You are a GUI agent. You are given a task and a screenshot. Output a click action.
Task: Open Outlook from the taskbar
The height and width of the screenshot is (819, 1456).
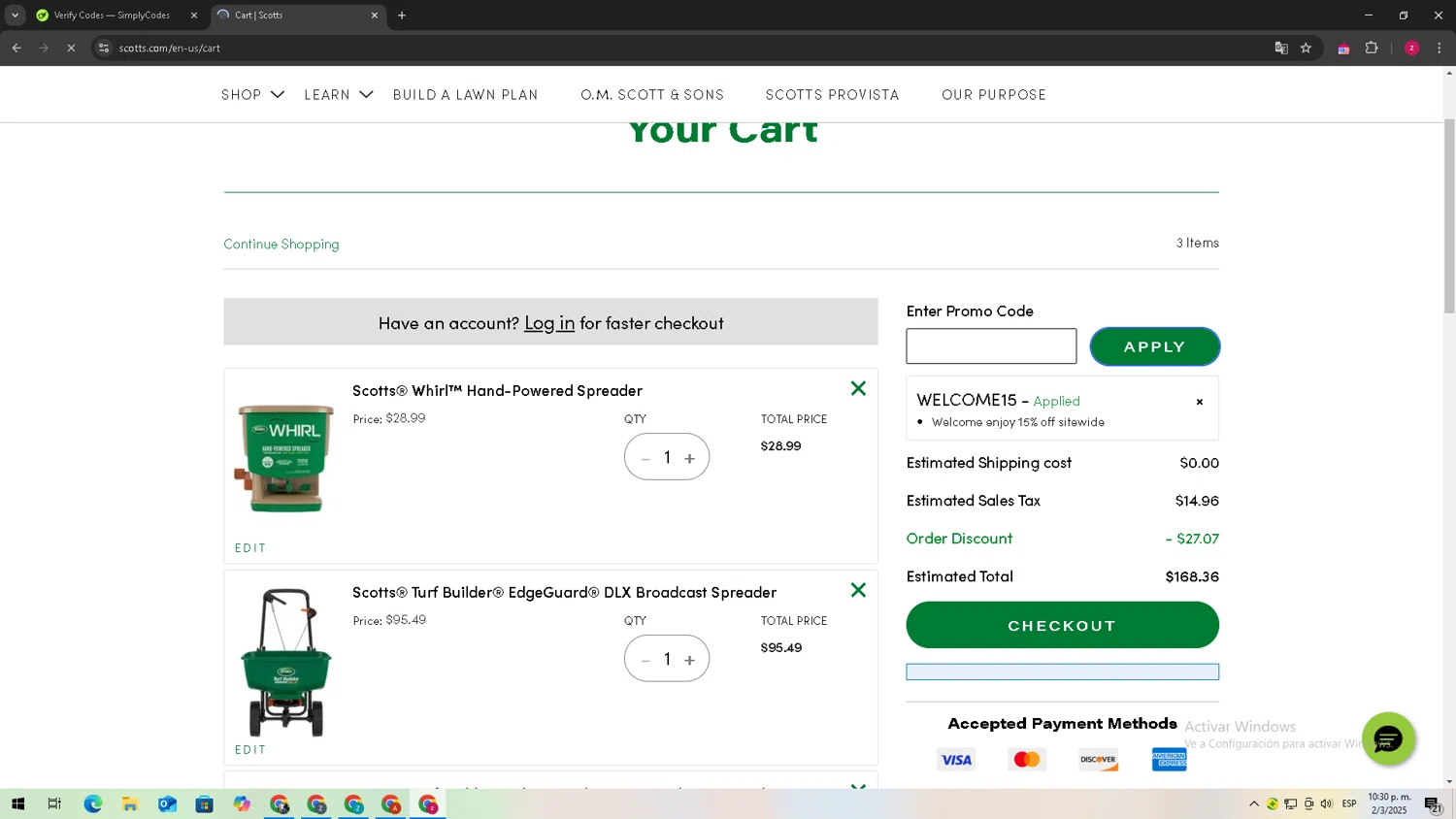coord(167,803)
